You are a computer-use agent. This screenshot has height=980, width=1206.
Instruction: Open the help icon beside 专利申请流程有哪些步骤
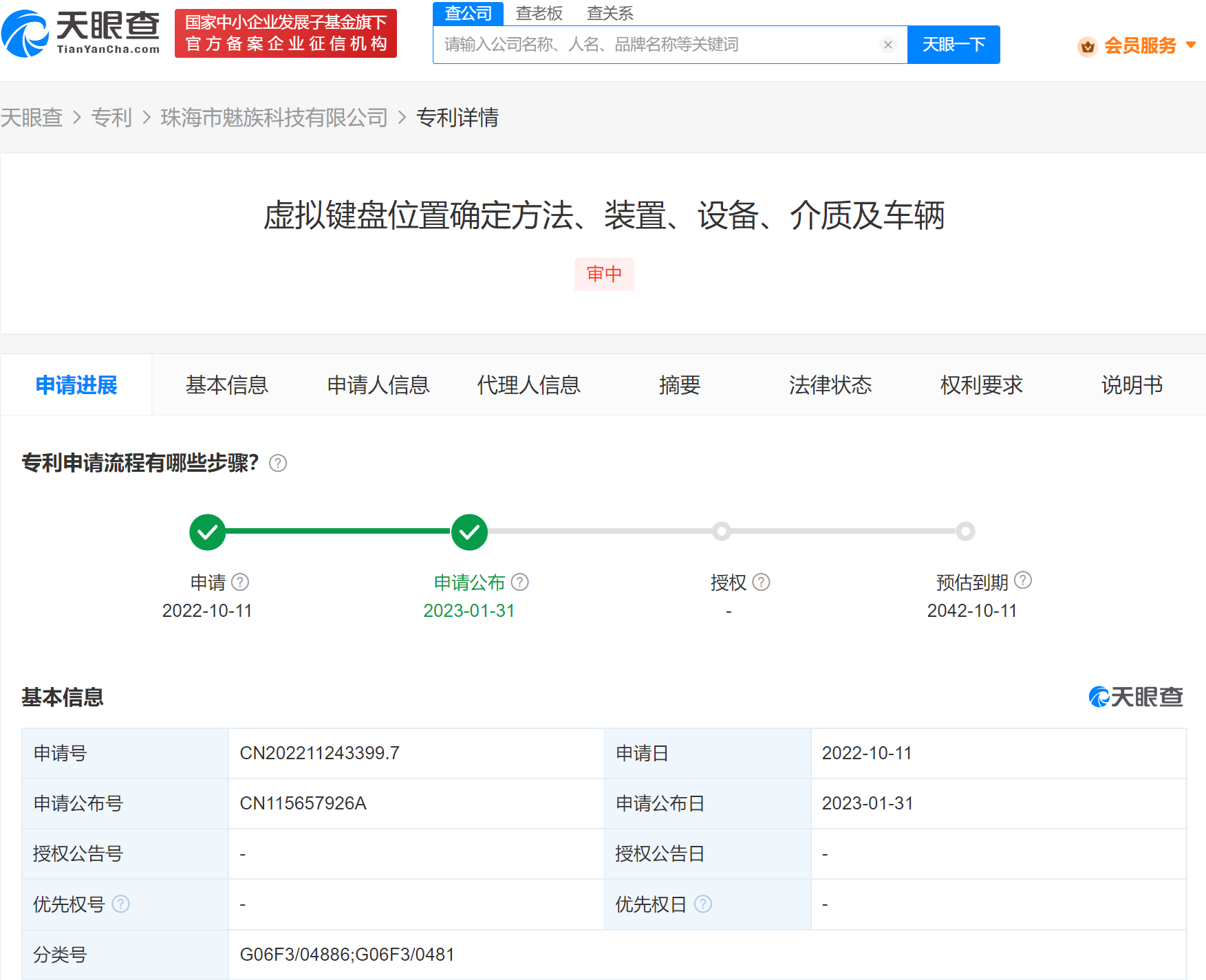(x=278, y=464)
